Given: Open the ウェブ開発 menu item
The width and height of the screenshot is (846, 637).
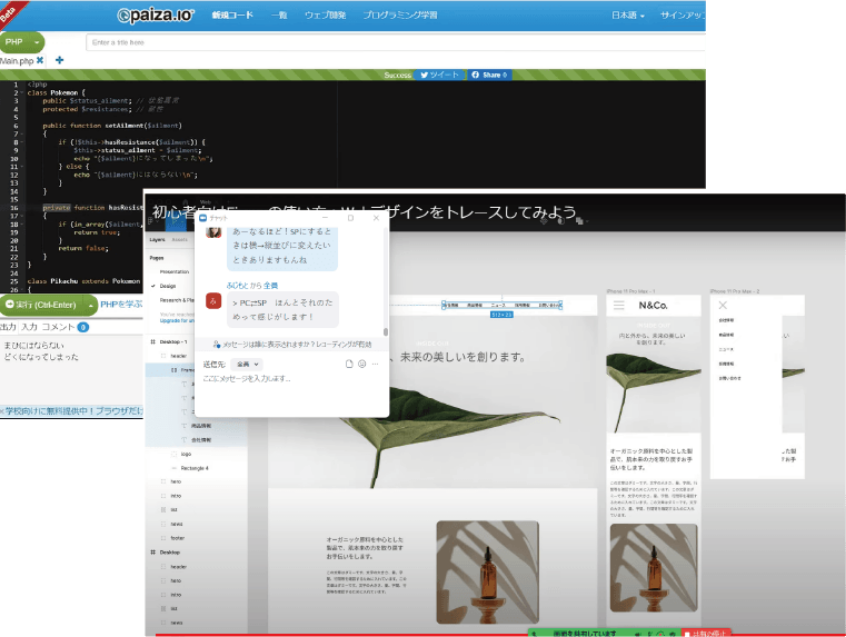Looking at the screenshot, I should [x=325, y=16].
